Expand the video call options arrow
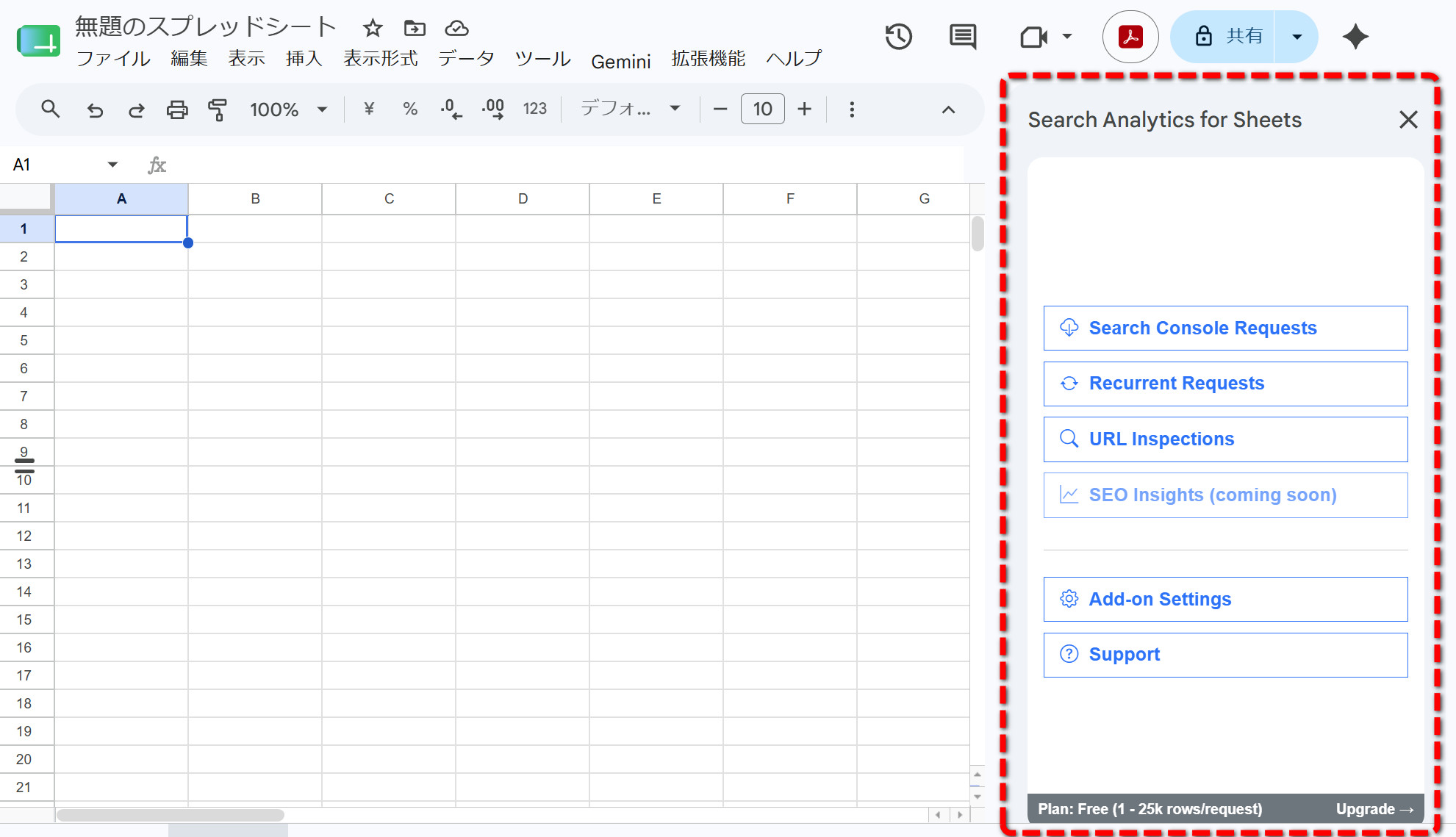Viewport: 1456px width, 837px height. 1067,37
